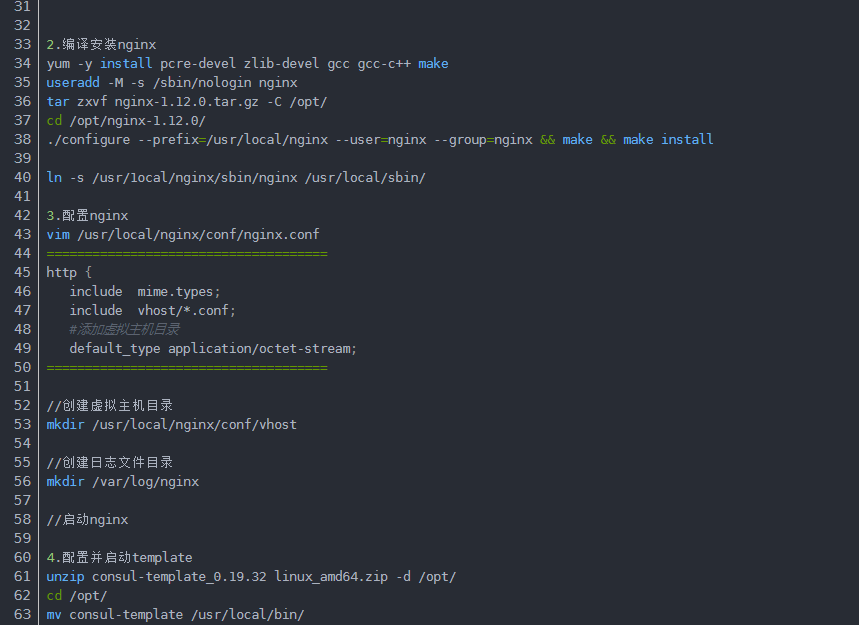Click the '//启动nginx' comment line

(x=87, y=519)
